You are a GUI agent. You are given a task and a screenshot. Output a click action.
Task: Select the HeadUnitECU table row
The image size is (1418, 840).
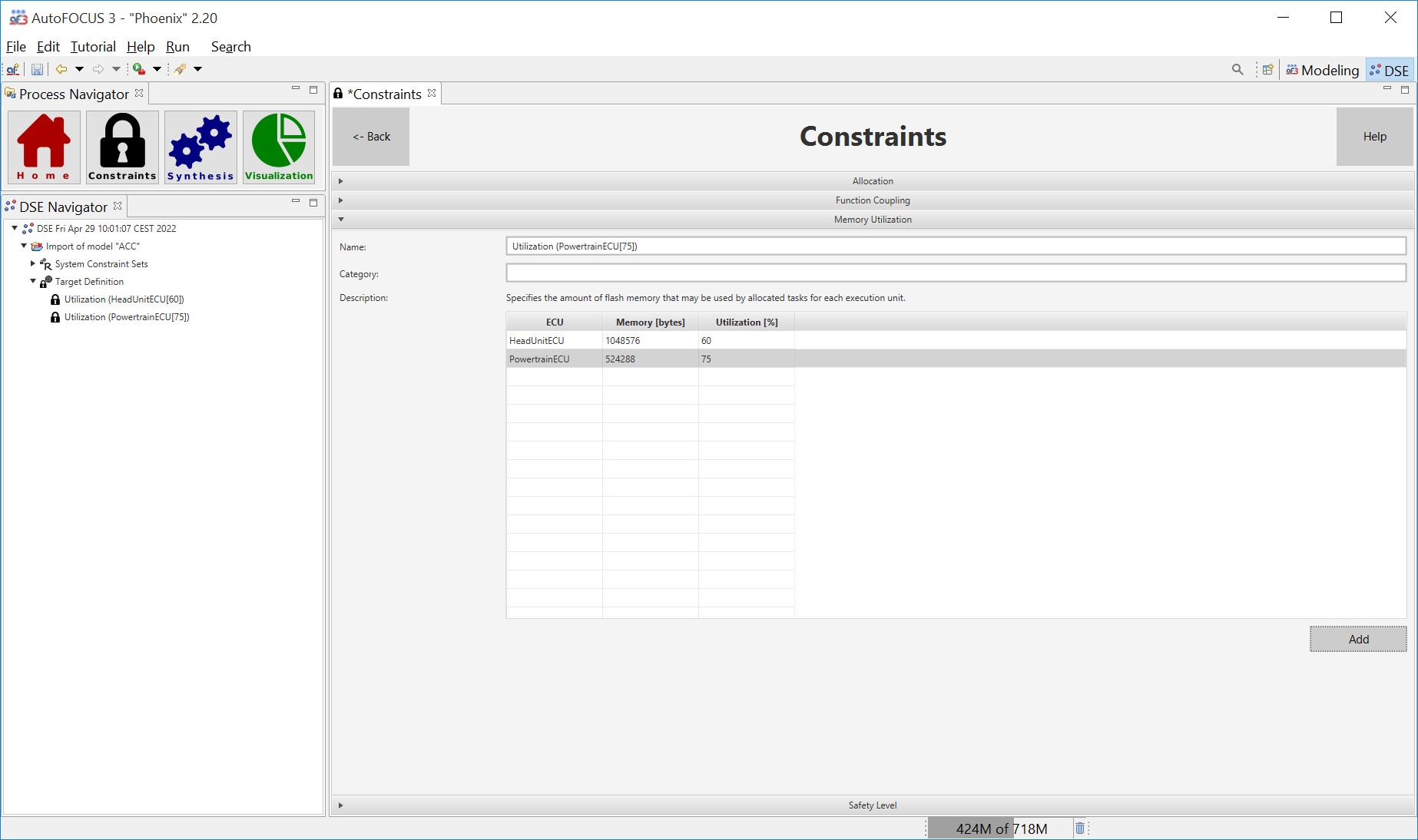[x=956, y=341]
